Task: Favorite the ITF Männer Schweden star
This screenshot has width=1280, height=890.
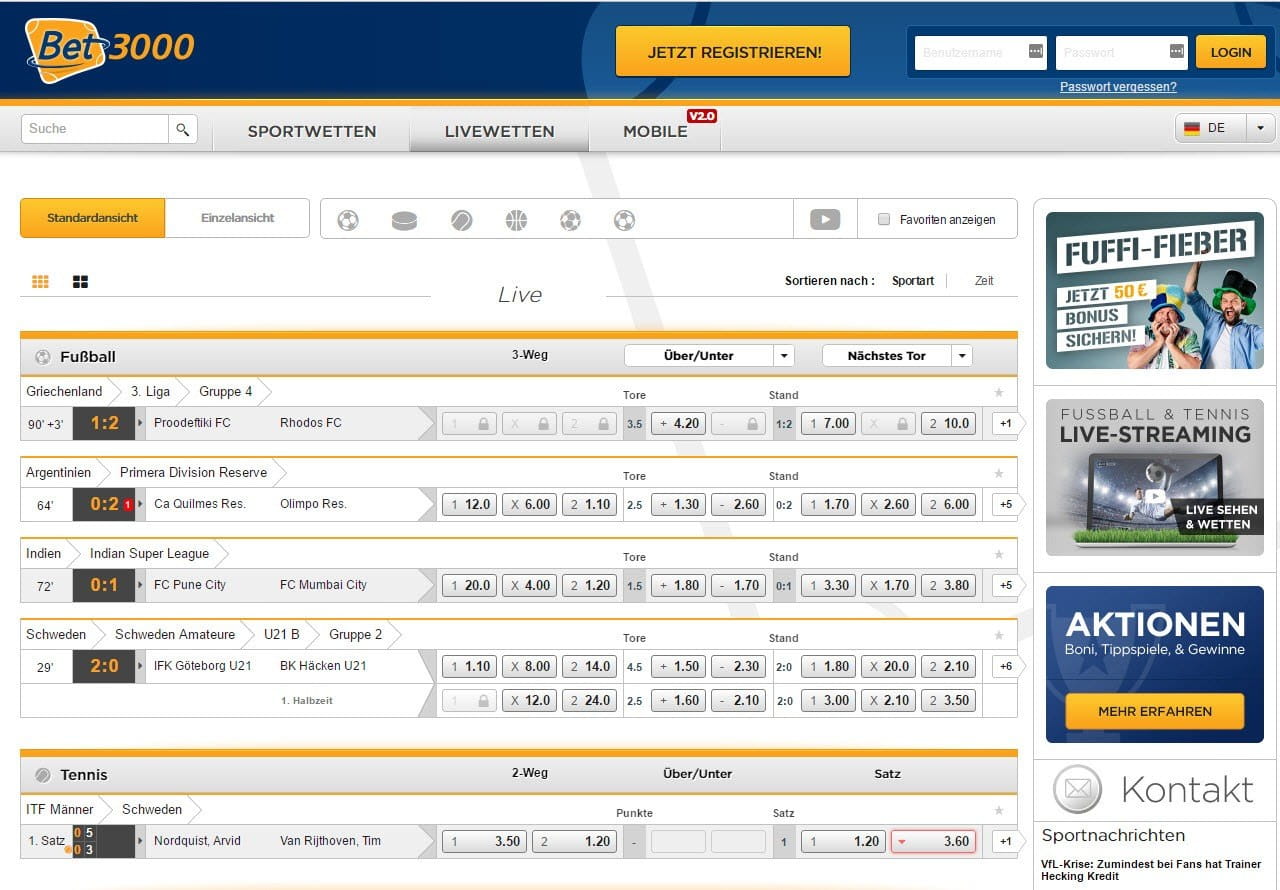Action: point(998,811)
